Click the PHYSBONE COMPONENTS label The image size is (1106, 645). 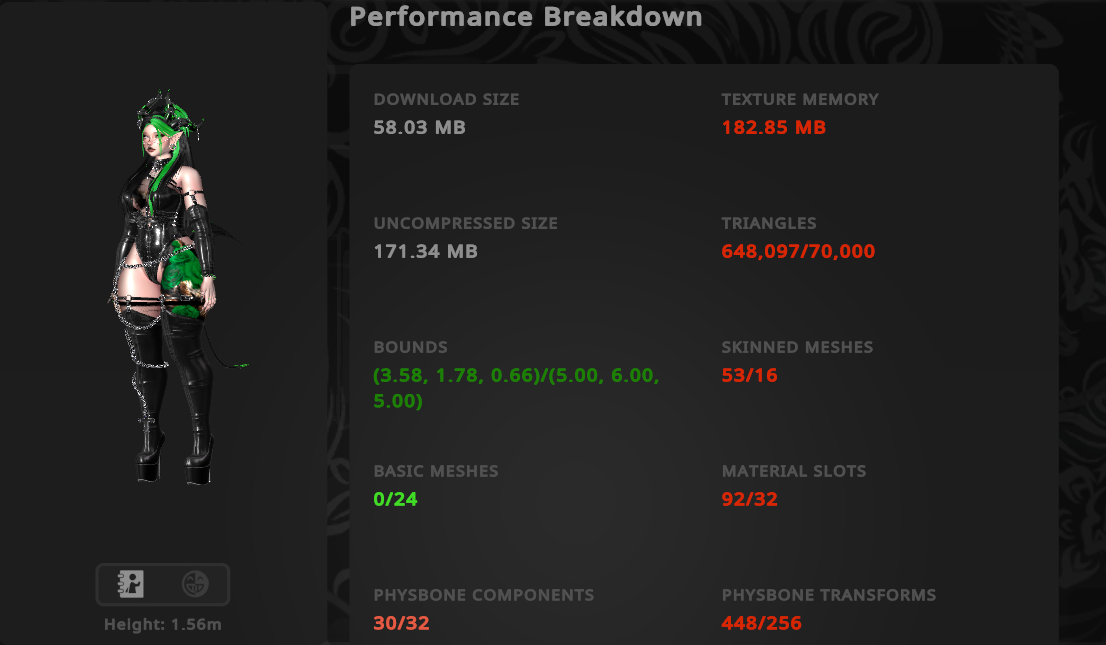484,595
